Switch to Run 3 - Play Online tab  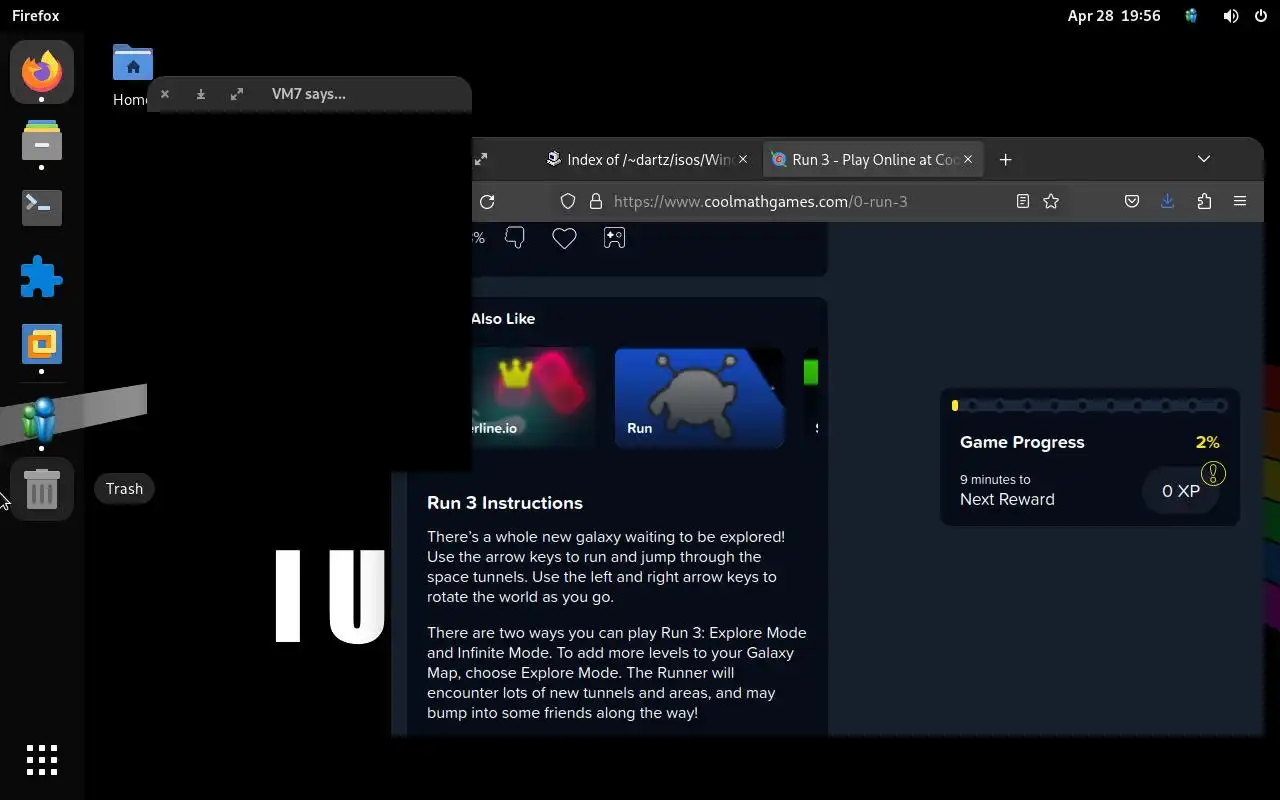point(873,159)
